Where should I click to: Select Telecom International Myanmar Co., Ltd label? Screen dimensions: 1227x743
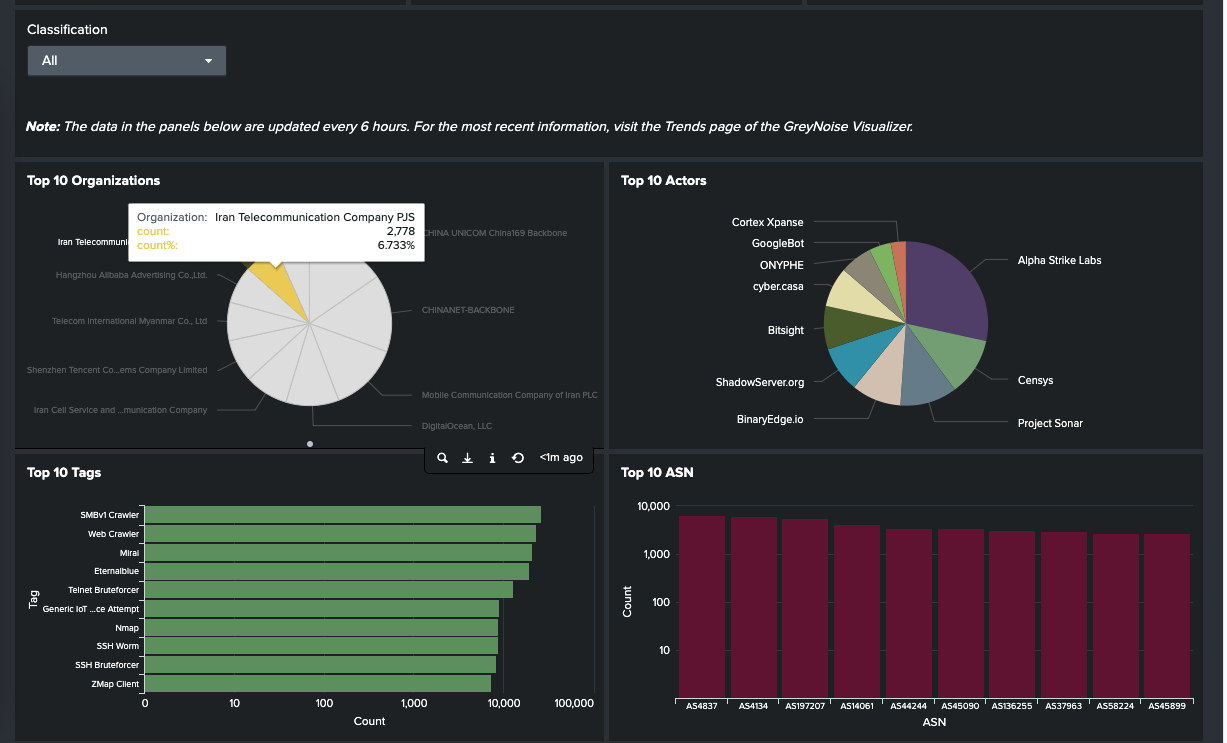pyautogui.click(x=130, y=321)
